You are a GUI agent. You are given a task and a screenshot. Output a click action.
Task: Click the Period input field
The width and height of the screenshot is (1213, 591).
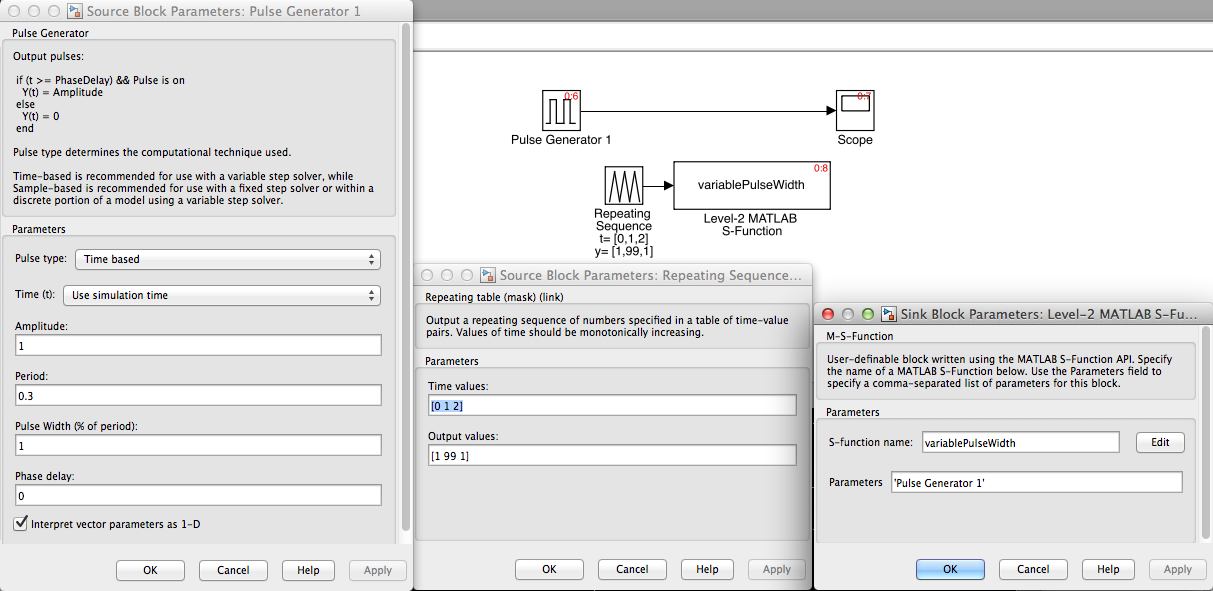[x=198, y=395]
